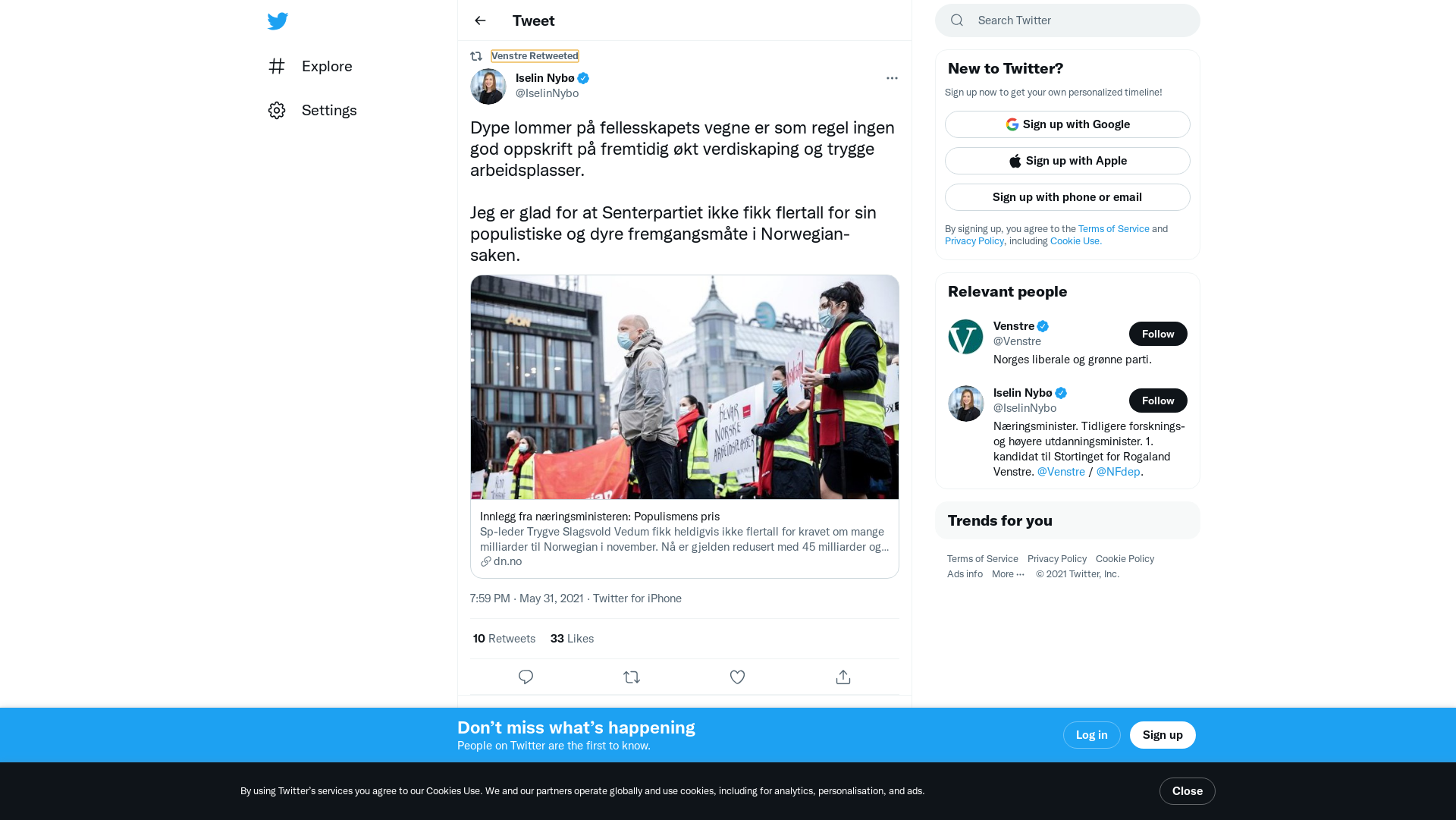Open the dn.no article image
This screenshot has width=1456, height=820.
(x=685, y=387)
